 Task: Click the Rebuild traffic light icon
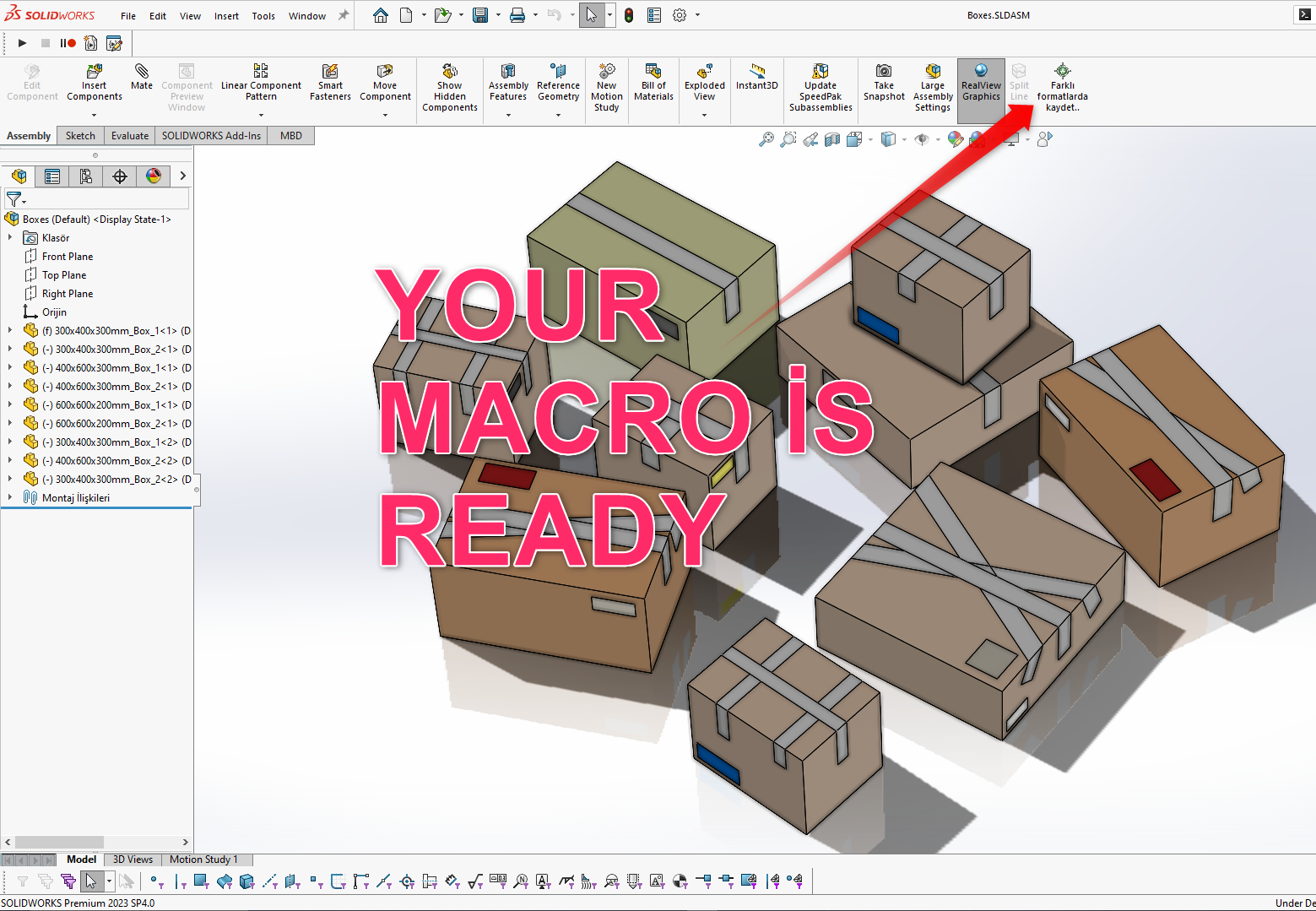(x=629, y=15)
